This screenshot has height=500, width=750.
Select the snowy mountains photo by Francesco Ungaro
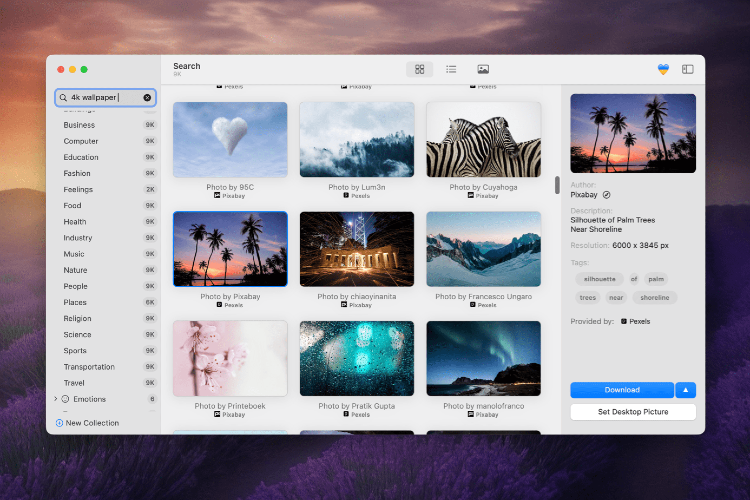point(484,249)
